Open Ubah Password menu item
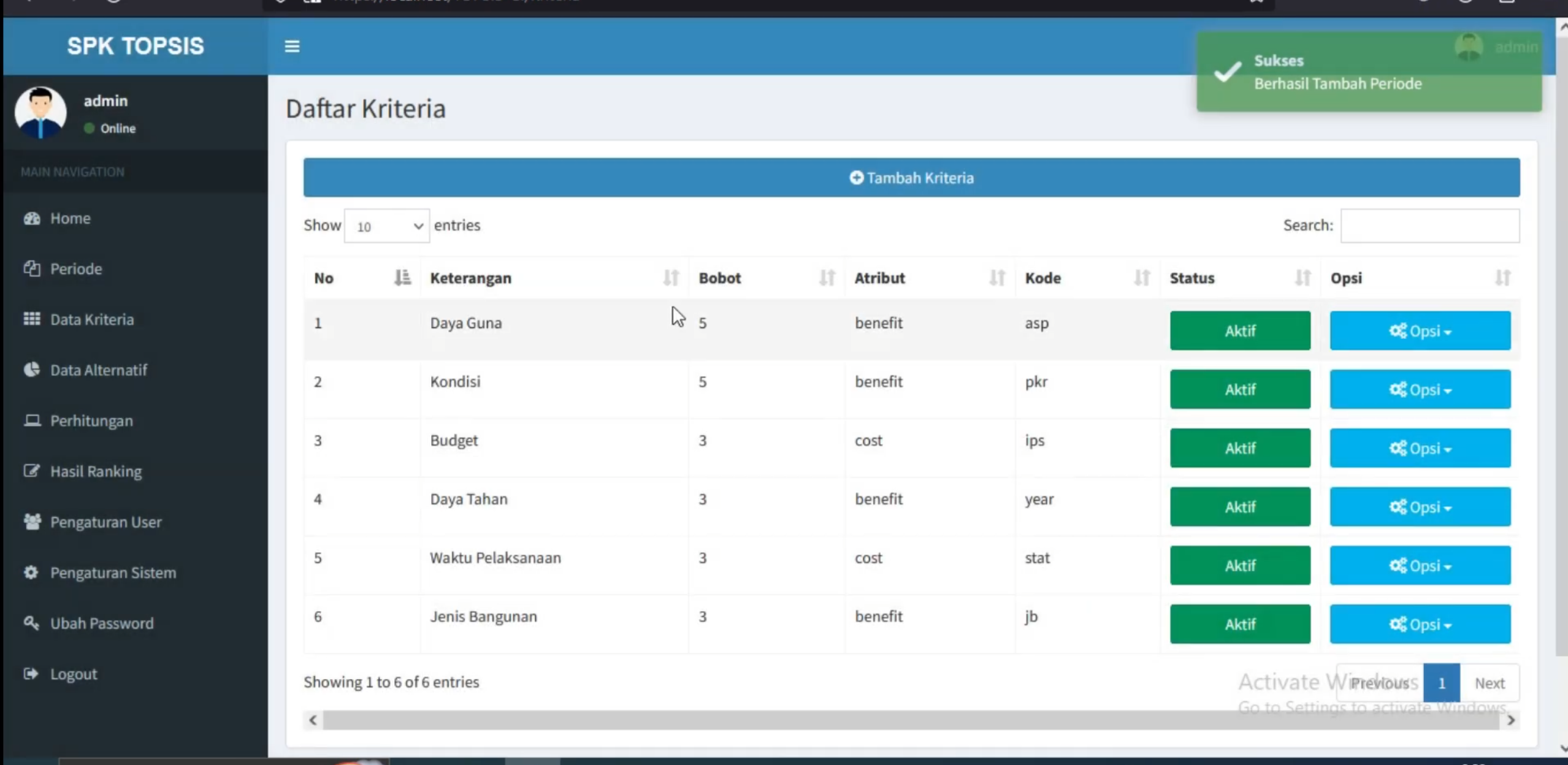Image resolution: width=1568 pixels, height=765 pixels. (x=135, y=623)
